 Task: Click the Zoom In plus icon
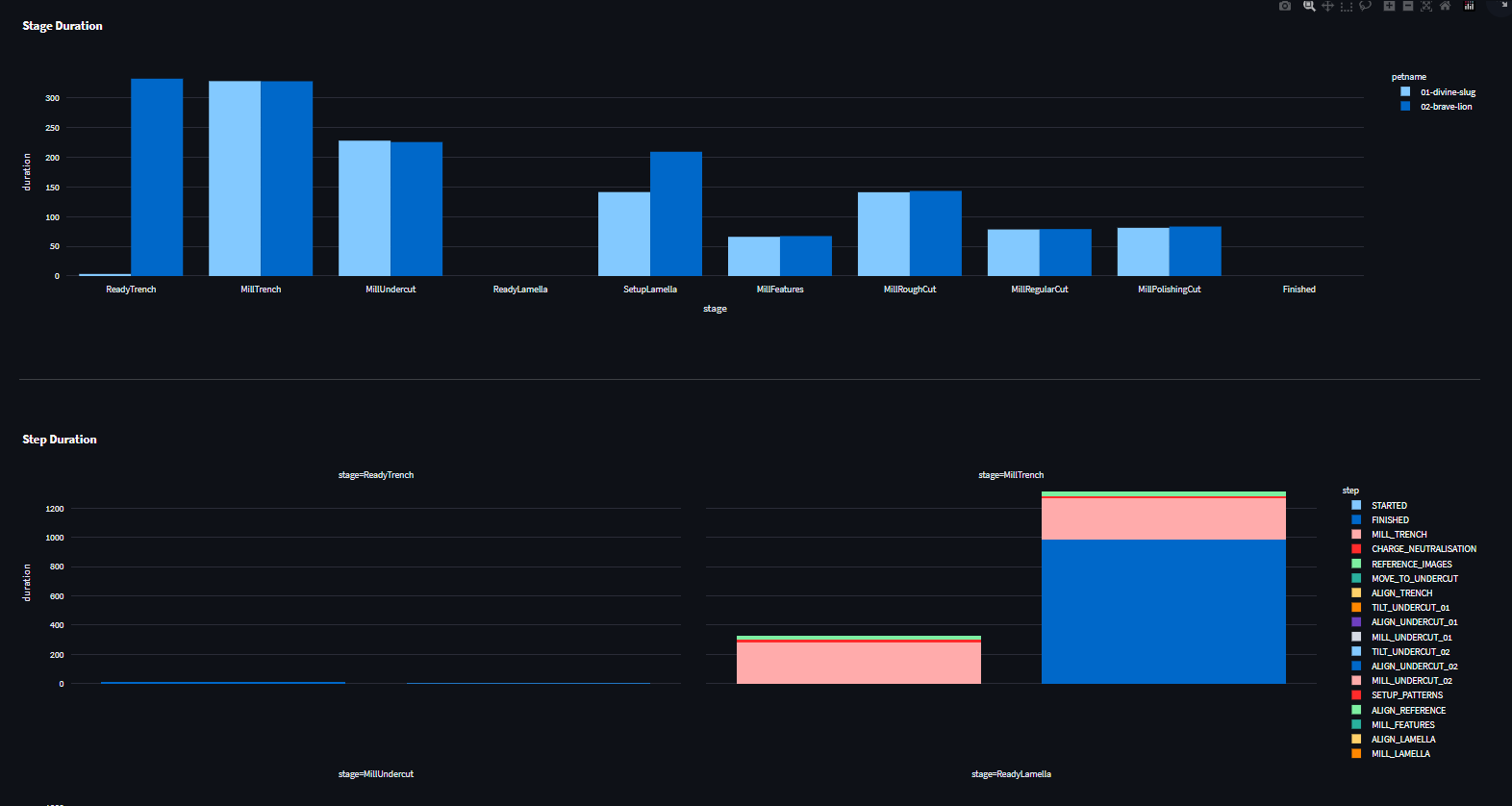point(1389,6)
